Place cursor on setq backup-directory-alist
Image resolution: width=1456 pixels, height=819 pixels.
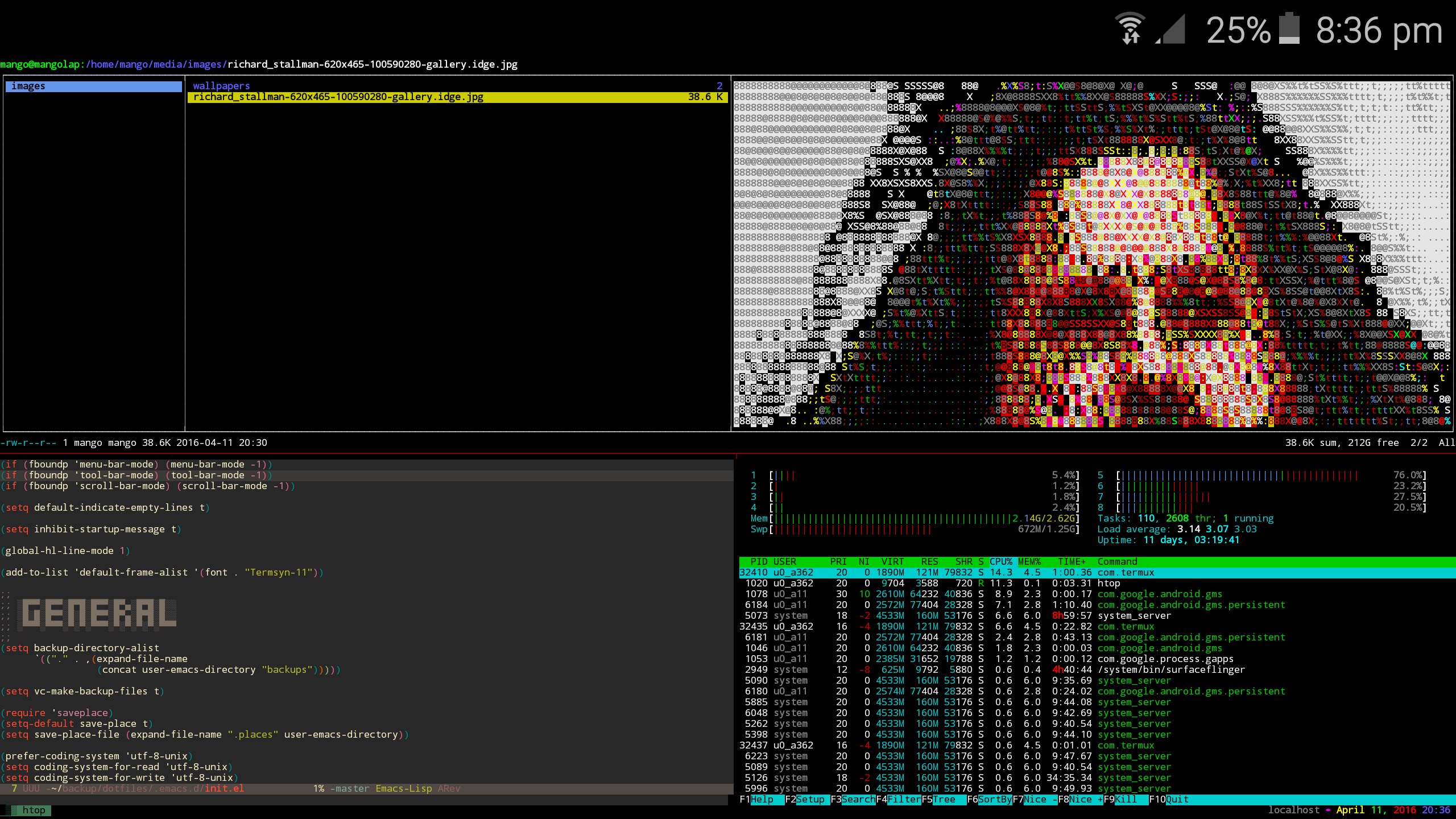click(x=80, y=648)
